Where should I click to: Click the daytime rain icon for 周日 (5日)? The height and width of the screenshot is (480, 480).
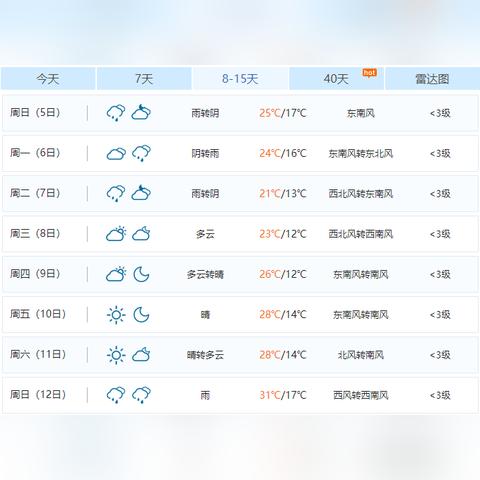(116, 113)
